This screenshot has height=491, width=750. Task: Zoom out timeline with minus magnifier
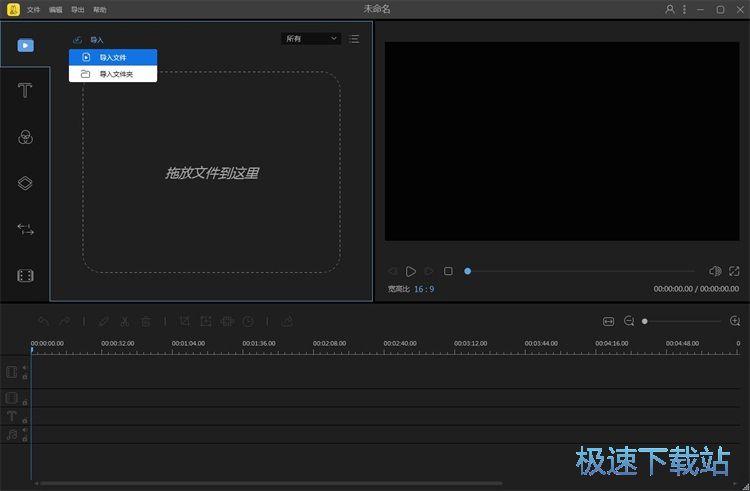pos(629,321)
